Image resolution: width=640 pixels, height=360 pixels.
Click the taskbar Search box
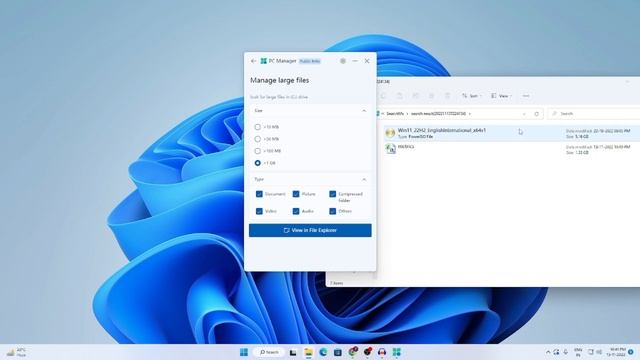coord(269,352)
